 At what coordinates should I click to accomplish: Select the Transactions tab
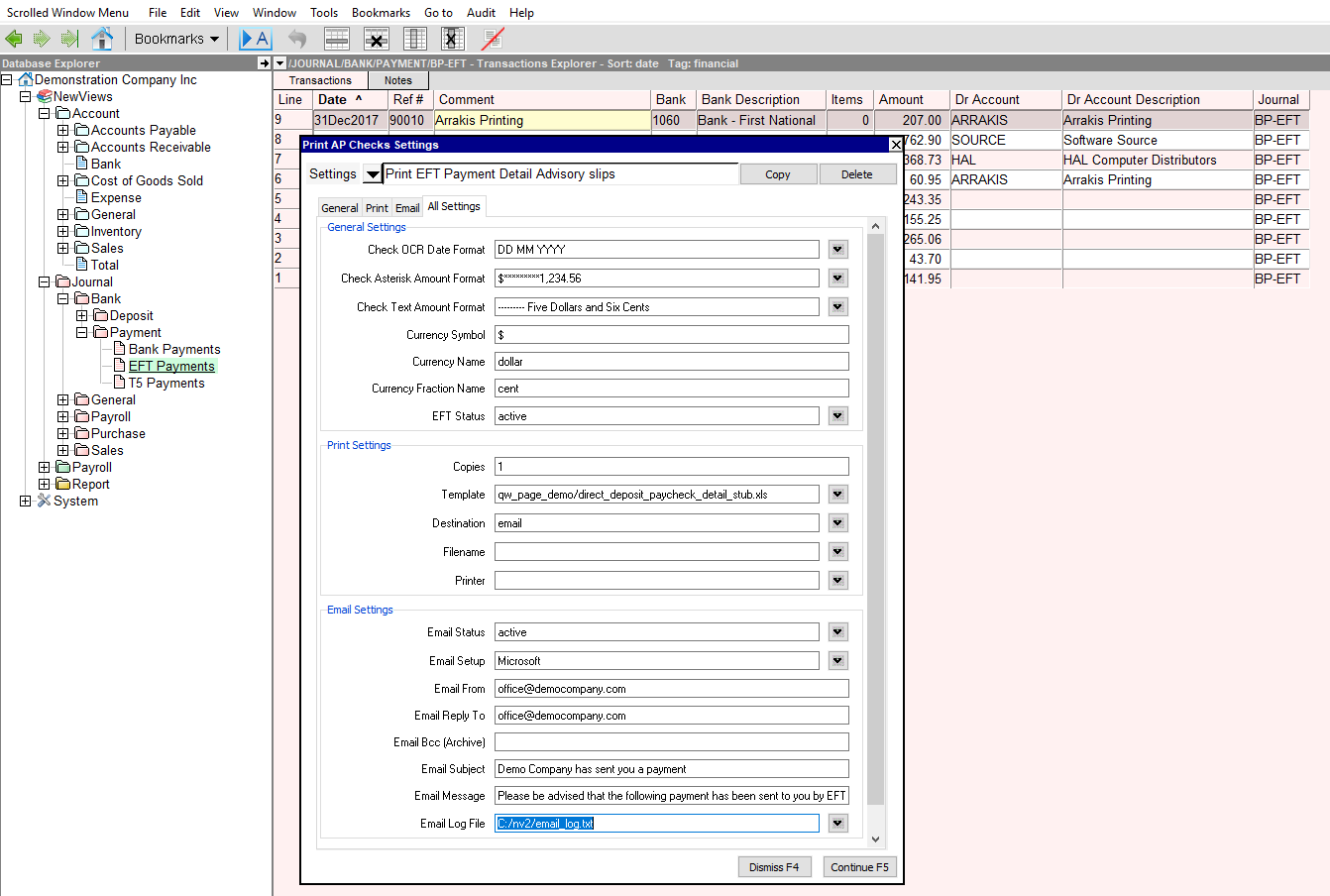click(x=320, y=80)
